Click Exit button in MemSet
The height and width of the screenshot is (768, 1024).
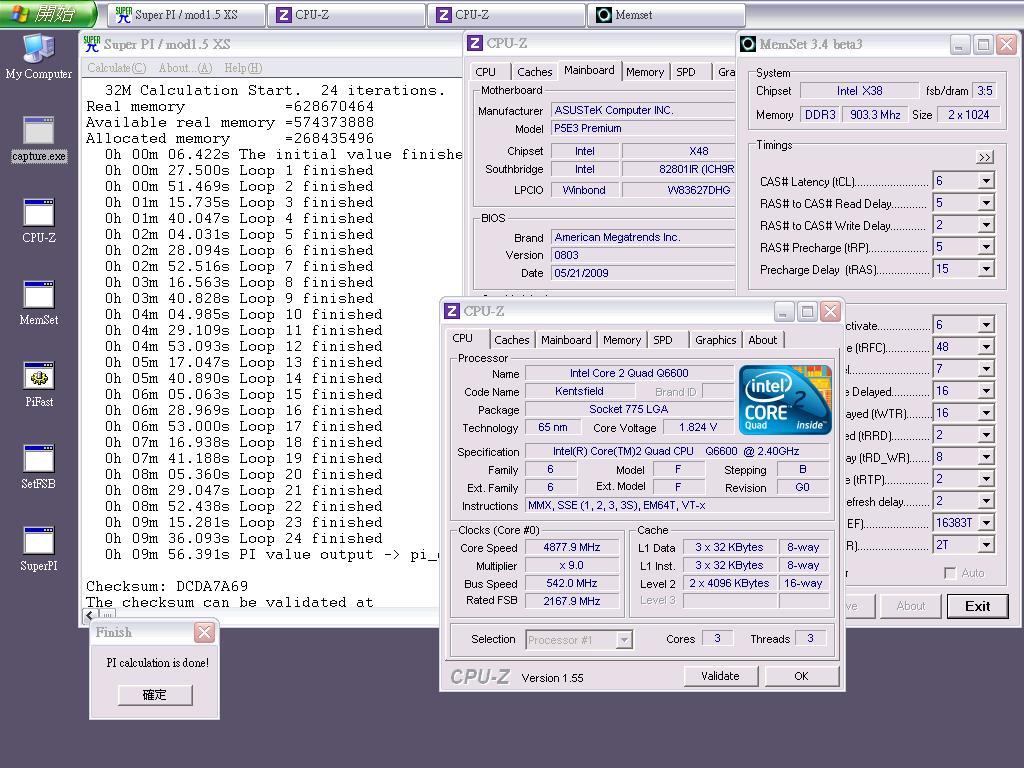(x=977, y=606)
